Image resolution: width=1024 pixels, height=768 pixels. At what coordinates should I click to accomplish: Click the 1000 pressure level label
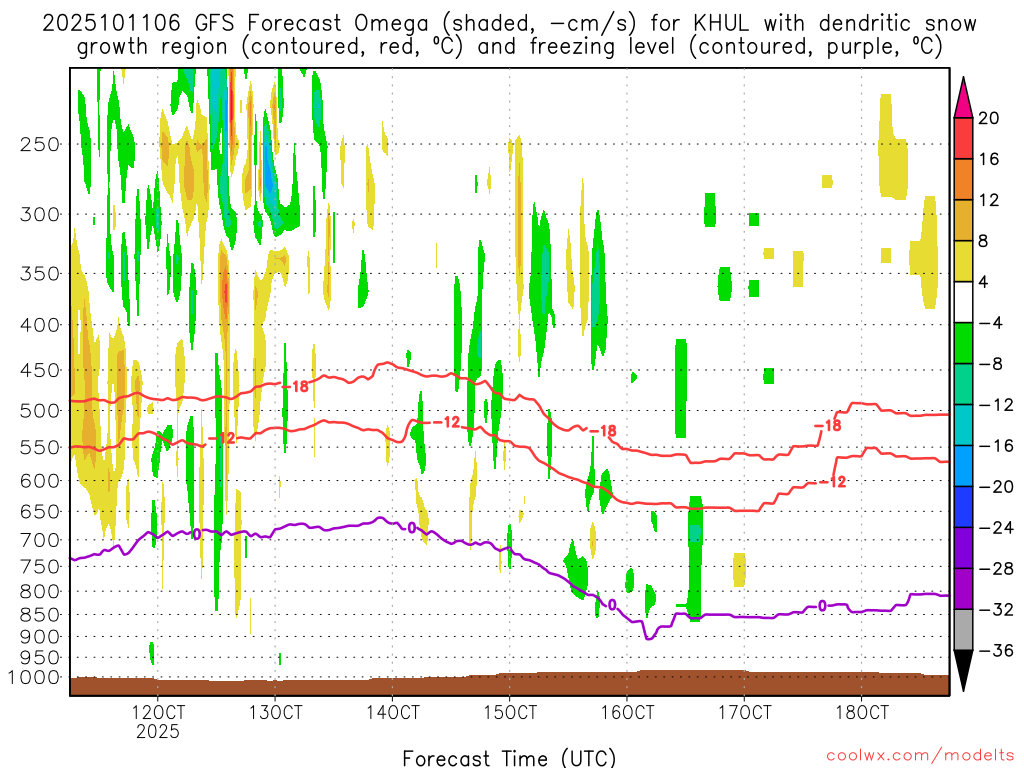click(x=35, y=678)
